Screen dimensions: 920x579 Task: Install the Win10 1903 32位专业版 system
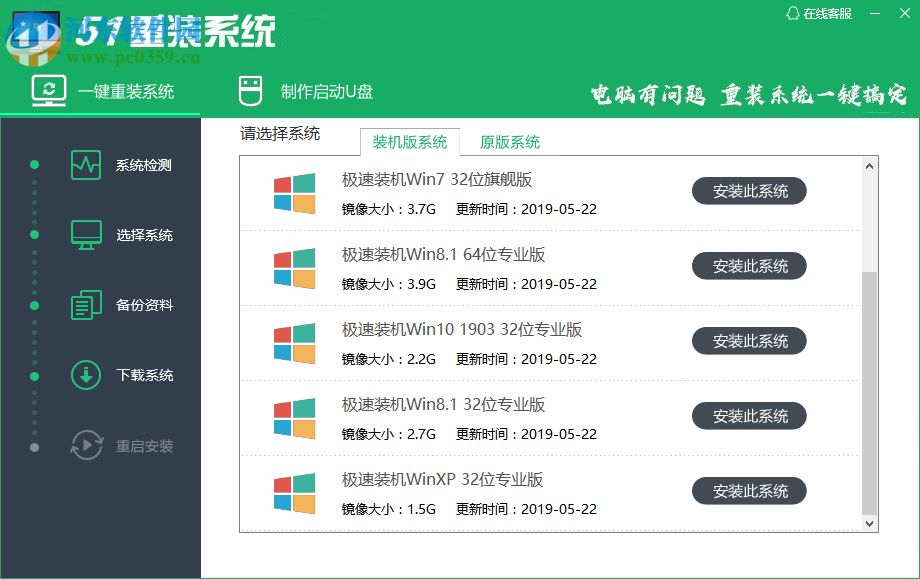point(749,341)
